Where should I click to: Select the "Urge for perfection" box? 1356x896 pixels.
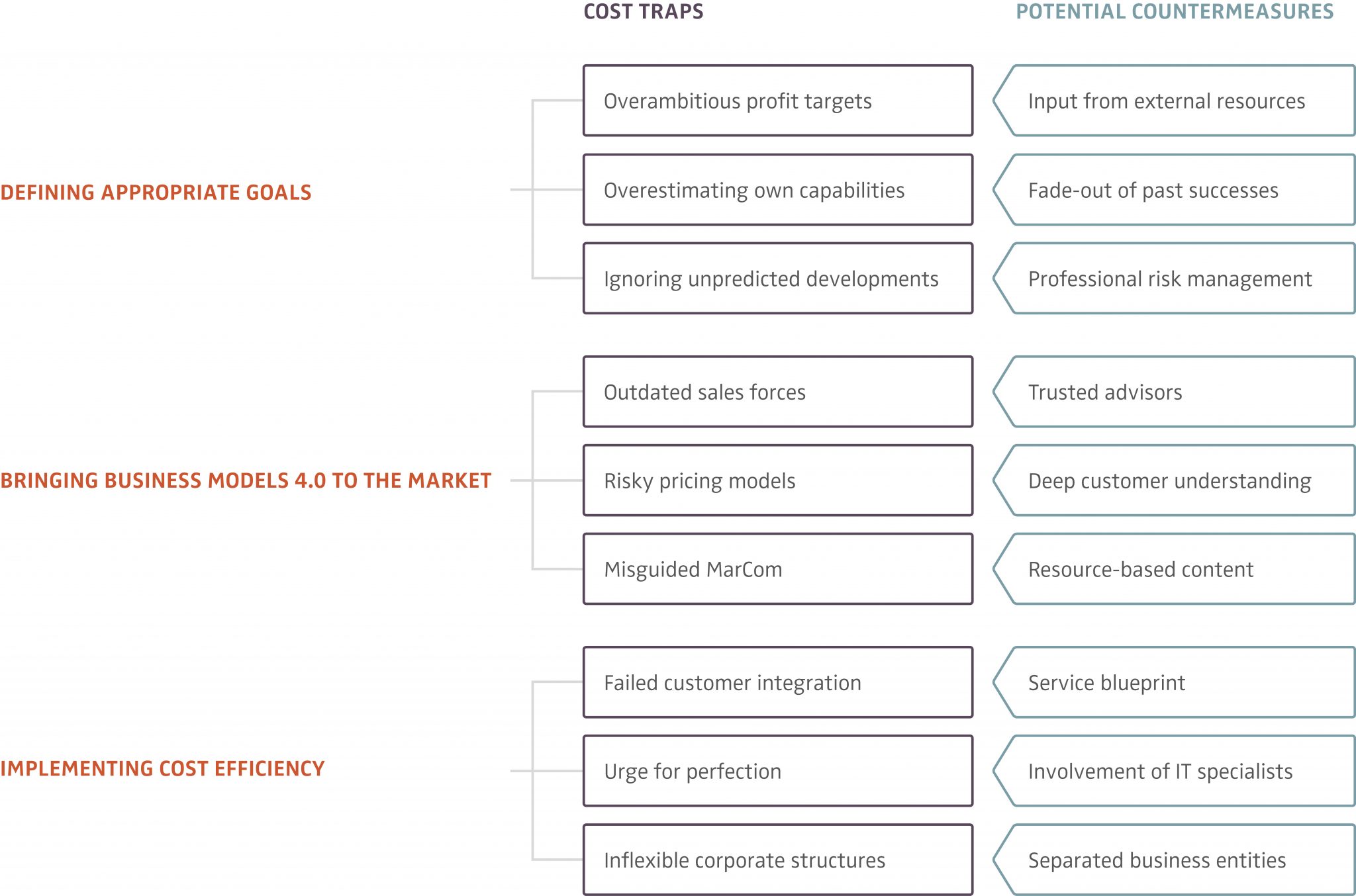click(x=777, y=771)
